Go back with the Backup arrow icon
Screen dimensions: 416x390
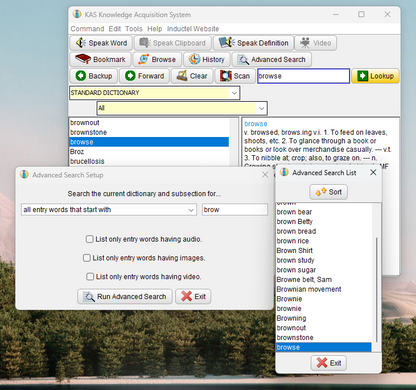[81, 76]
